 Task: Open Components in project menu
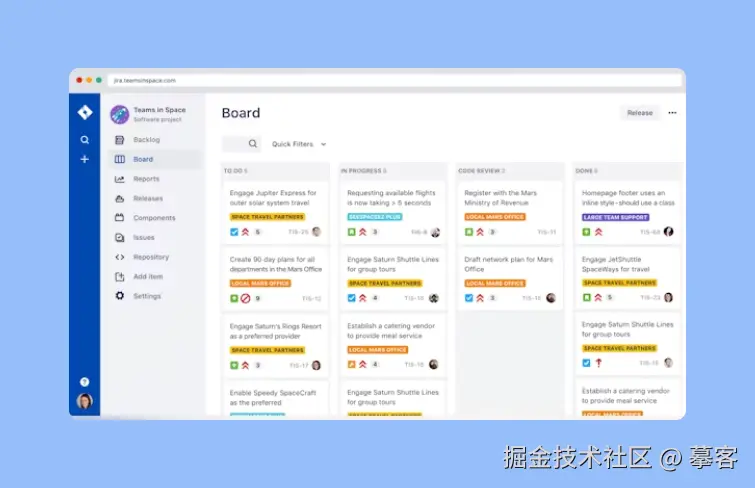tap(155, 218)
